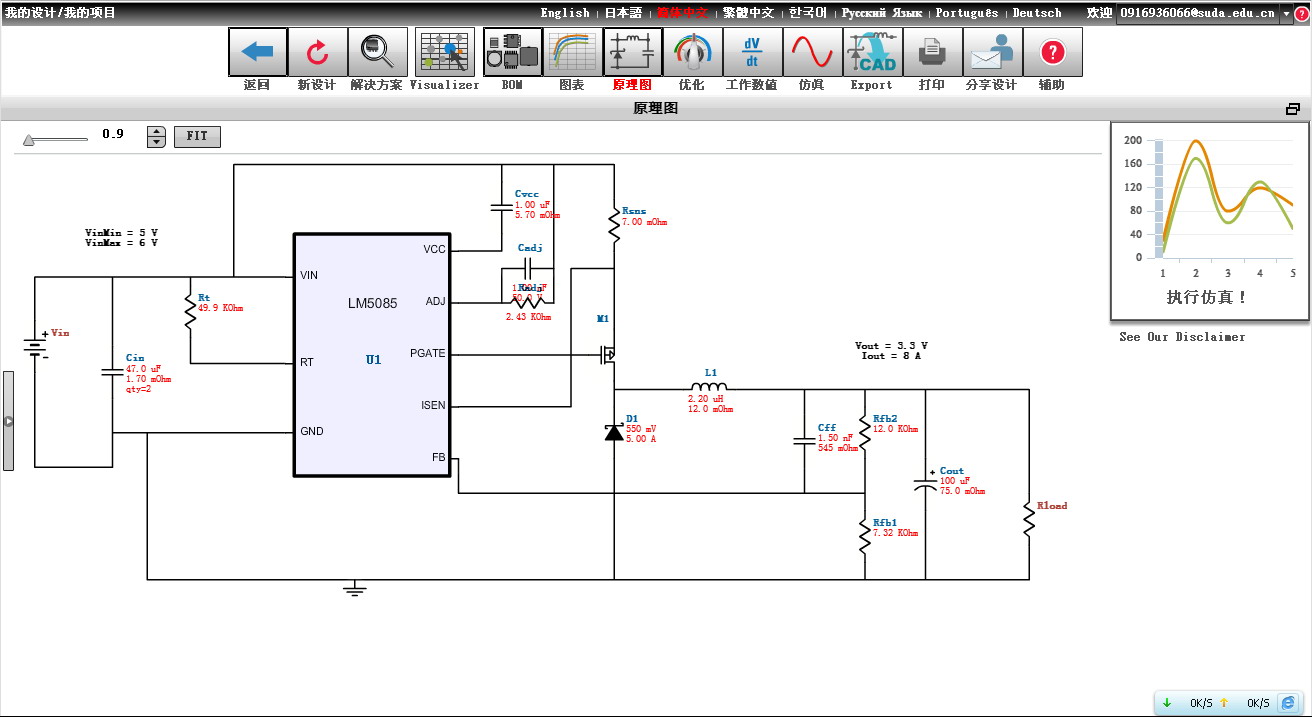
Task: Open the 图表 charts icon
Action: (x=572, y=52)
